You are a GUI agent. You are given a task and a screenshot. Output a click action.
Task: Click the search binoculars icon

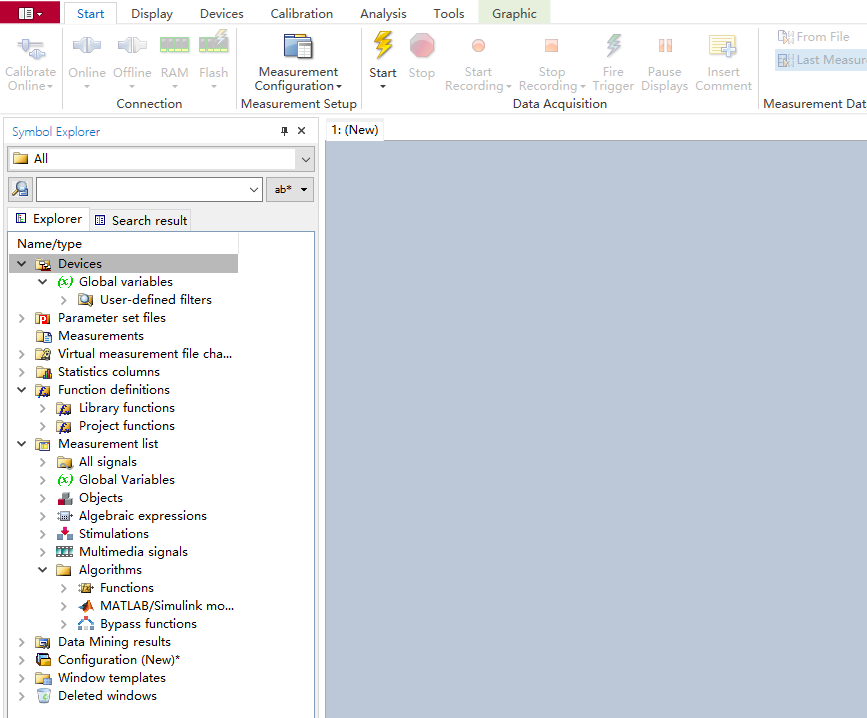pyautogui.click(x=21, y=190)
